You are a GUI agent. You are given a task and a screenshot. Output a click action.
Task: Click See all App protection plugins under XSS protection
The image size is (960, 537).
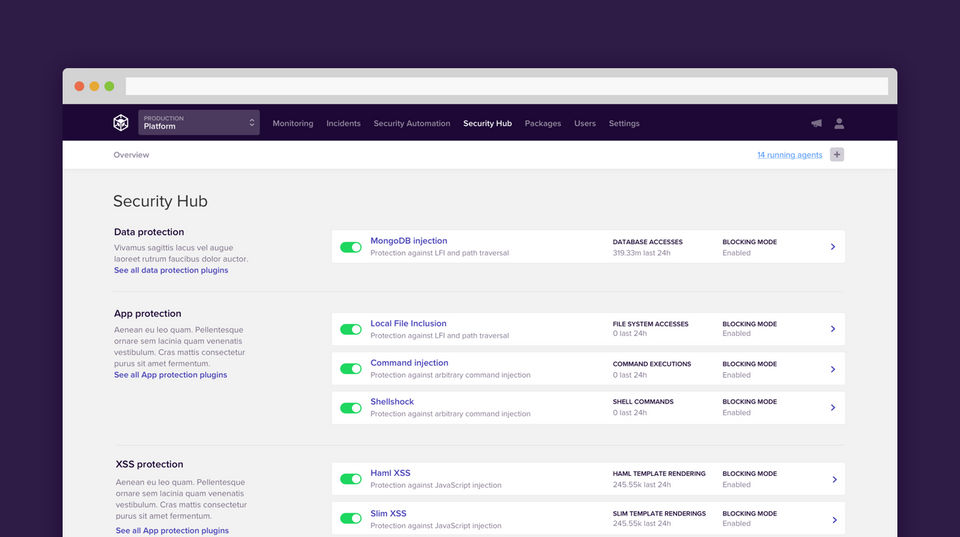pos(172,530)
